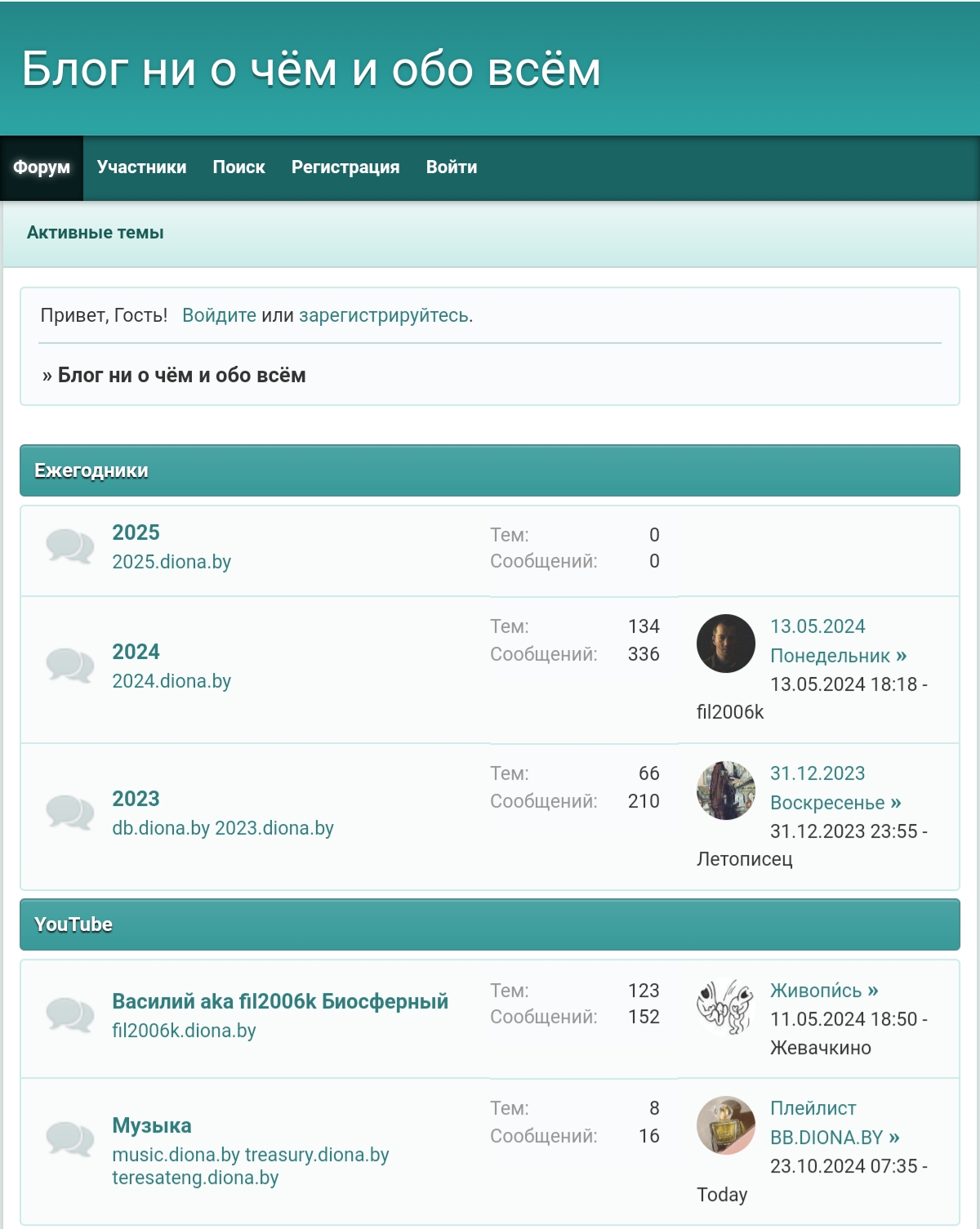This screenshot has width=980, height=1229.
Task: Open the Василий aka fil2006k Биосферный forum
Action: tap(280, 1001)
